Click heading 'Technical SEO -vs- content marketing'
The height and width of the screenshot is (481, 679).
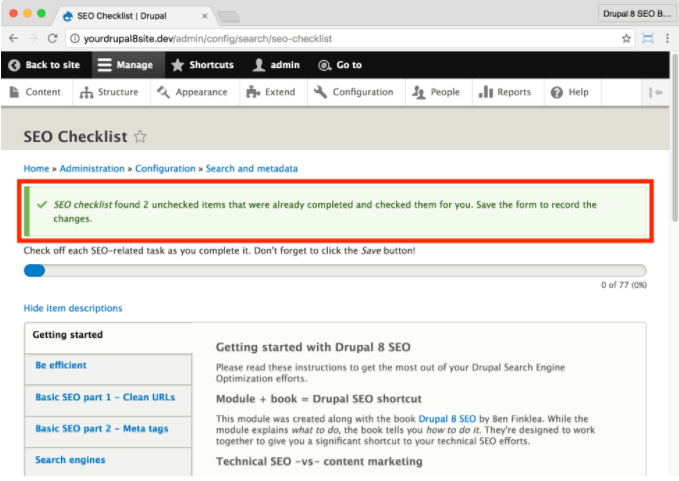click(319, 462)
